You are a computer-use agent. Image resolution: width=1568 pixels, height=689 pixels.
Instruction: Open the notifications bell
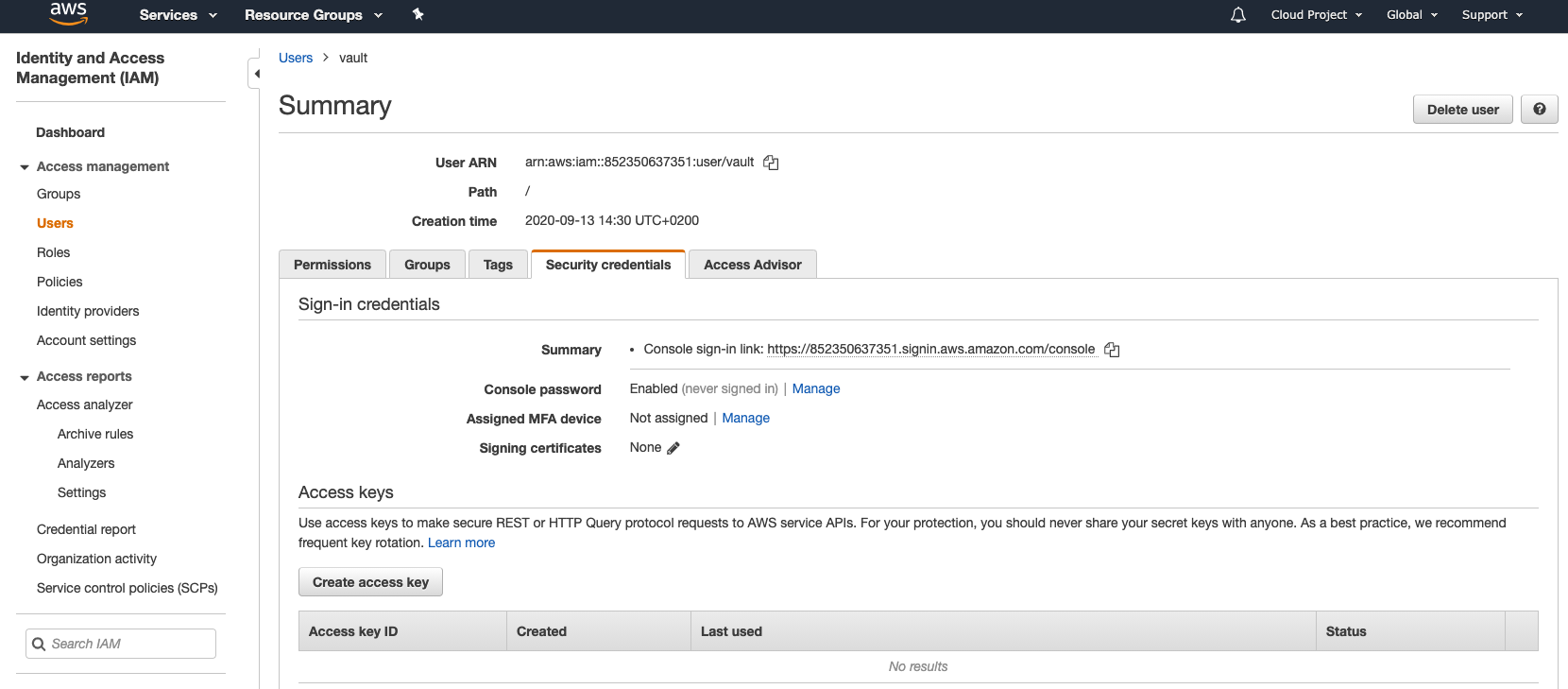[x=1238, y=15]
